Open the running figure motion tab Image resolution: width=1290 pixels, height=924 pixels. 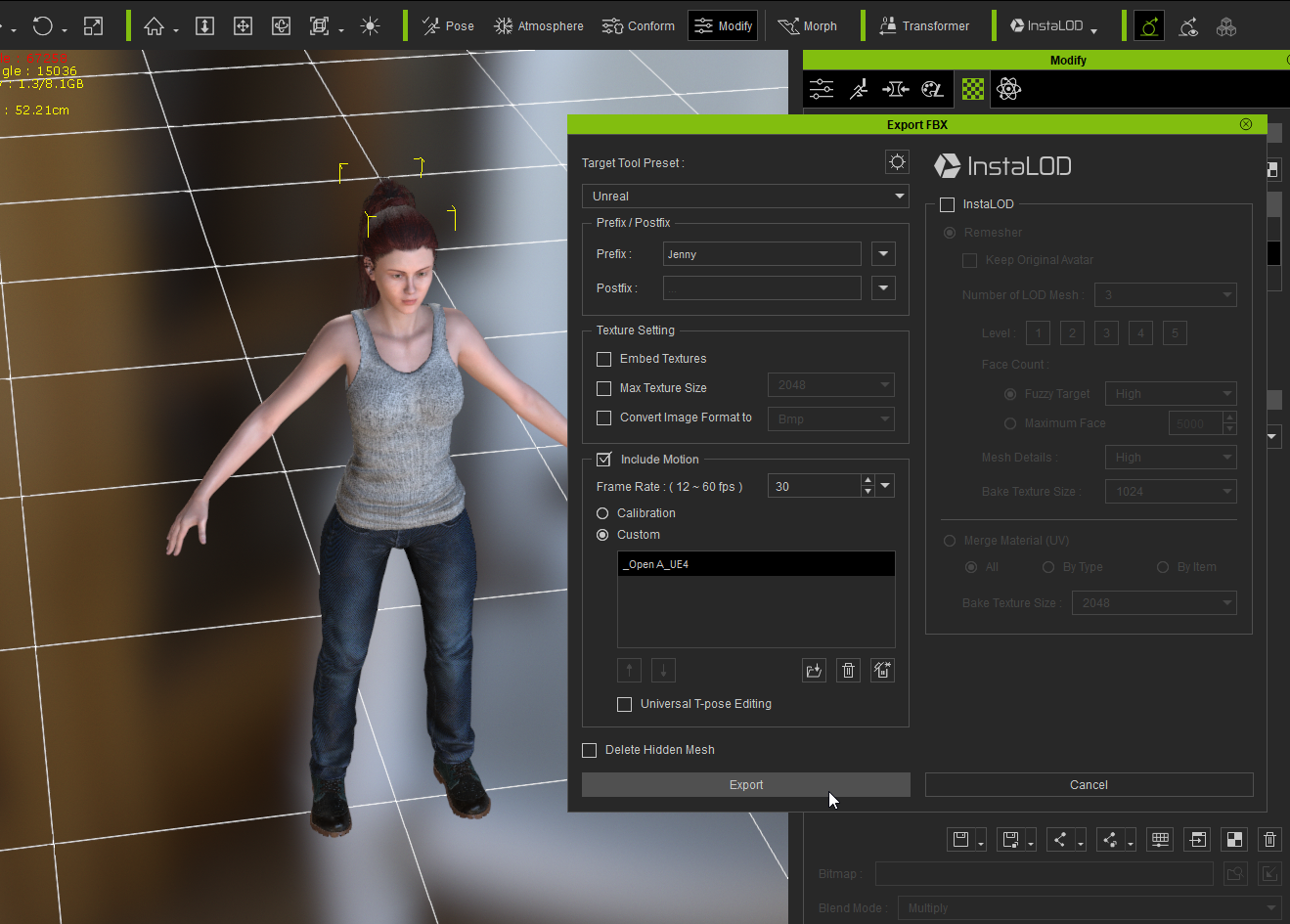tap(859, 90)
